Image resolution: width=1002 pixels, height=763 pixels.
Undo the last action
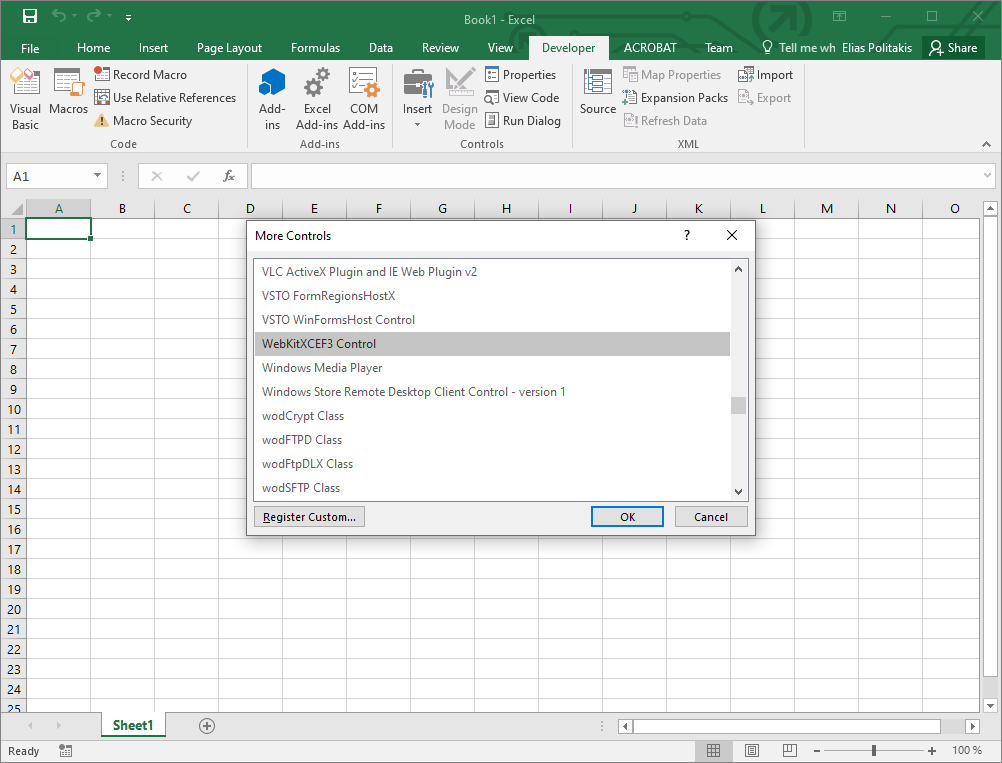coord(59,17)
